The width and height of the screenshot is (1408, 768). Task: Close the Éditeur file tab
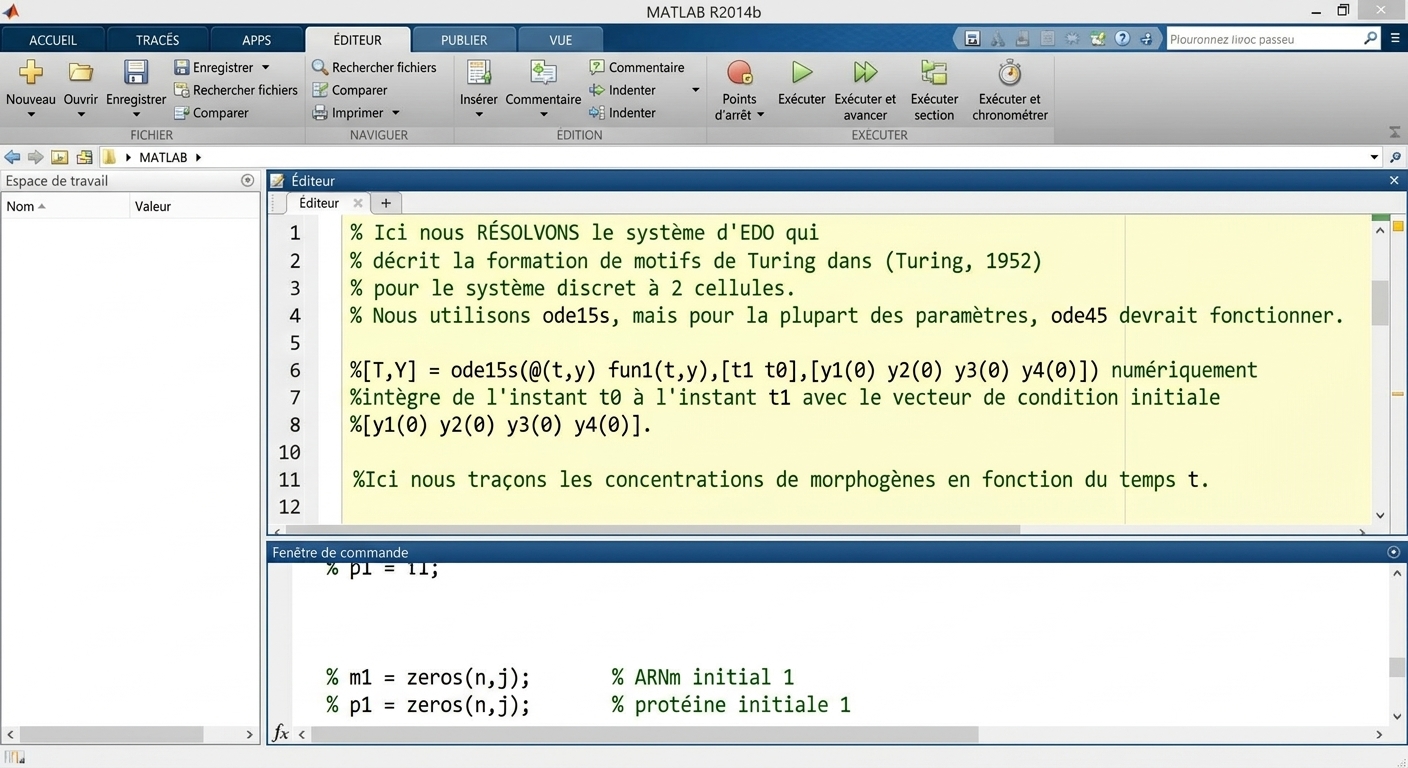tap(358, 203)
